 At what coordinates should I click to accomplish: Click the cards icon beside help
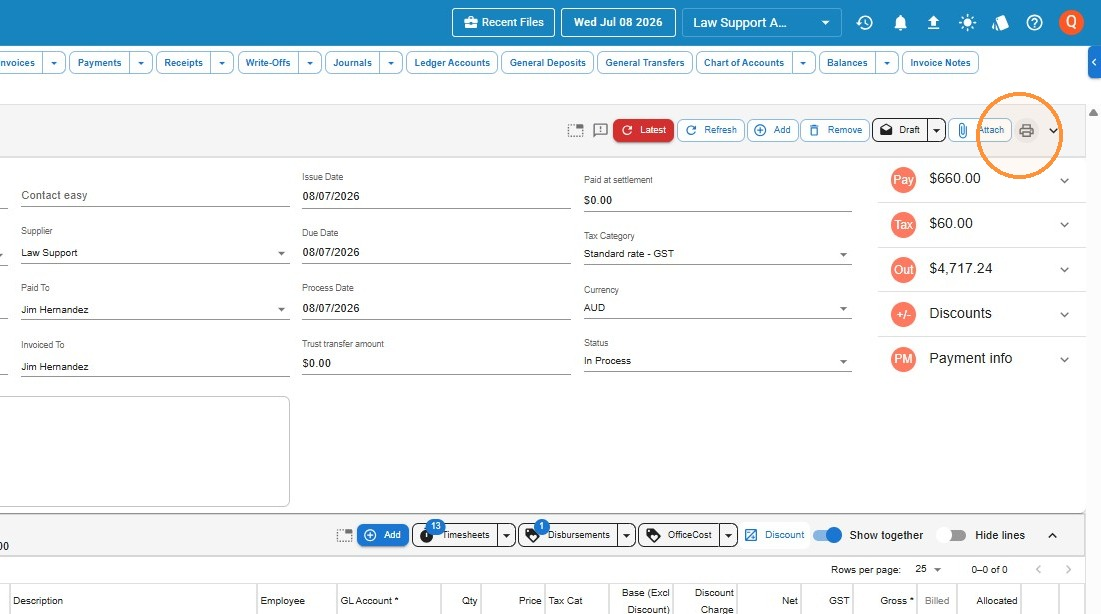point(1001,22)
